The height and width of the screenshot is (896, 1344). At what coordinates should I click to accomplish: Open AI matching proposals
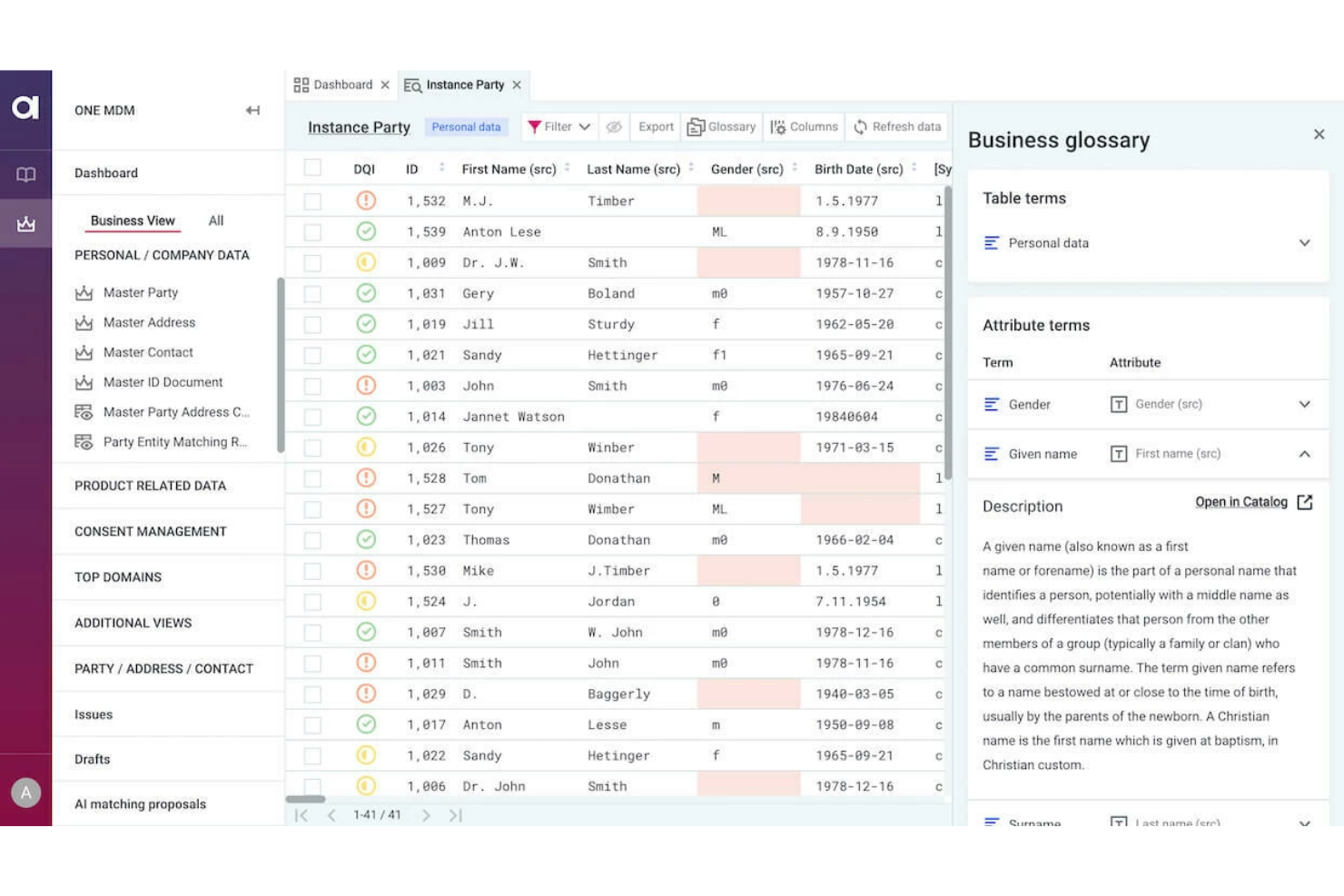pos(140,804)
